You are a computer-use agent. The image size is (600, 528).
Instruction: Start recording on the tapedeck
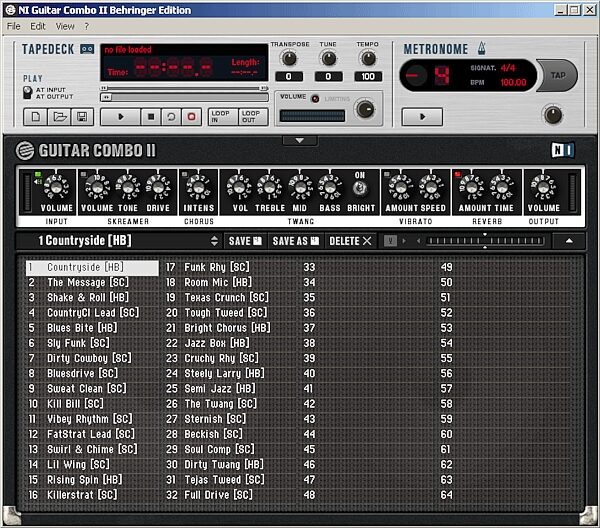(192, 117)
